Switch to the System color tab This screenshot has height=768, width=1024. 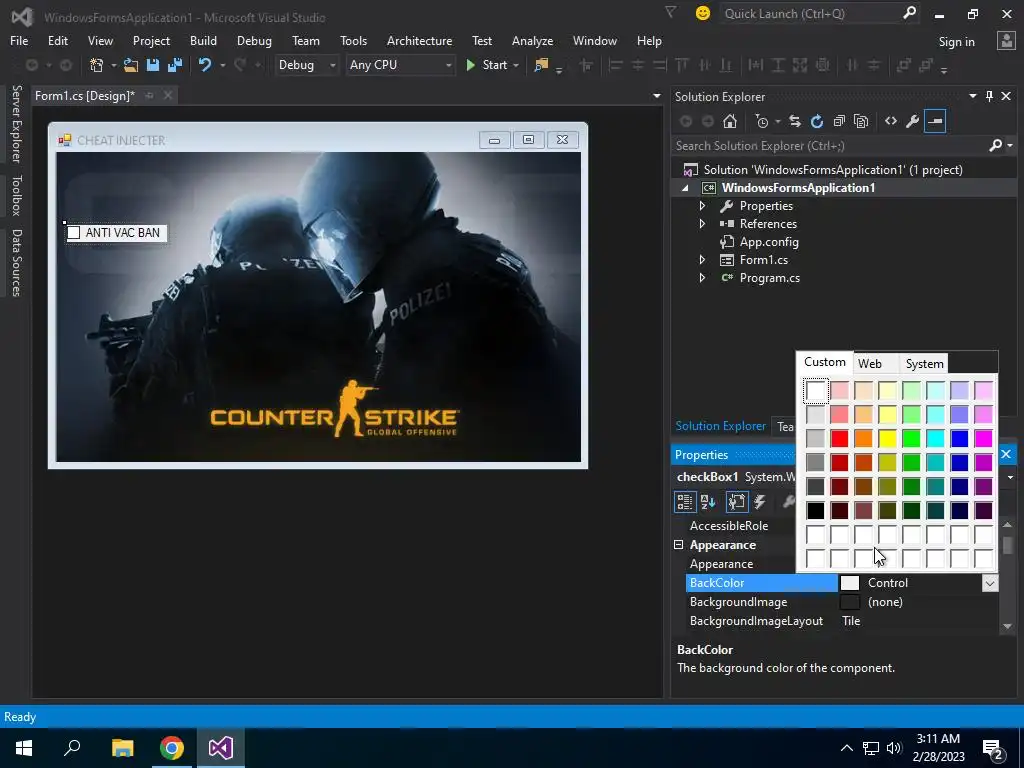pos(924,364)
